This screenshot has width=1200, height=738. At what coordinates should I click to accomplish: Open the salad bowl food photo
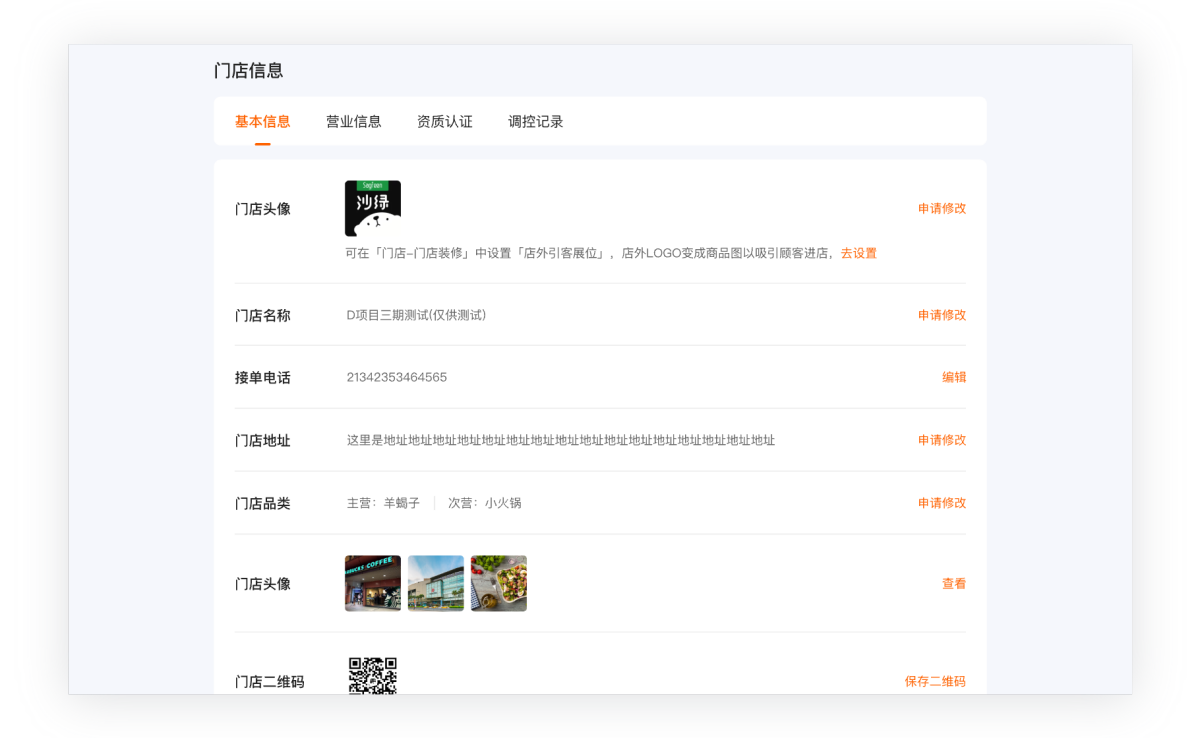click(x=499, y=583)
